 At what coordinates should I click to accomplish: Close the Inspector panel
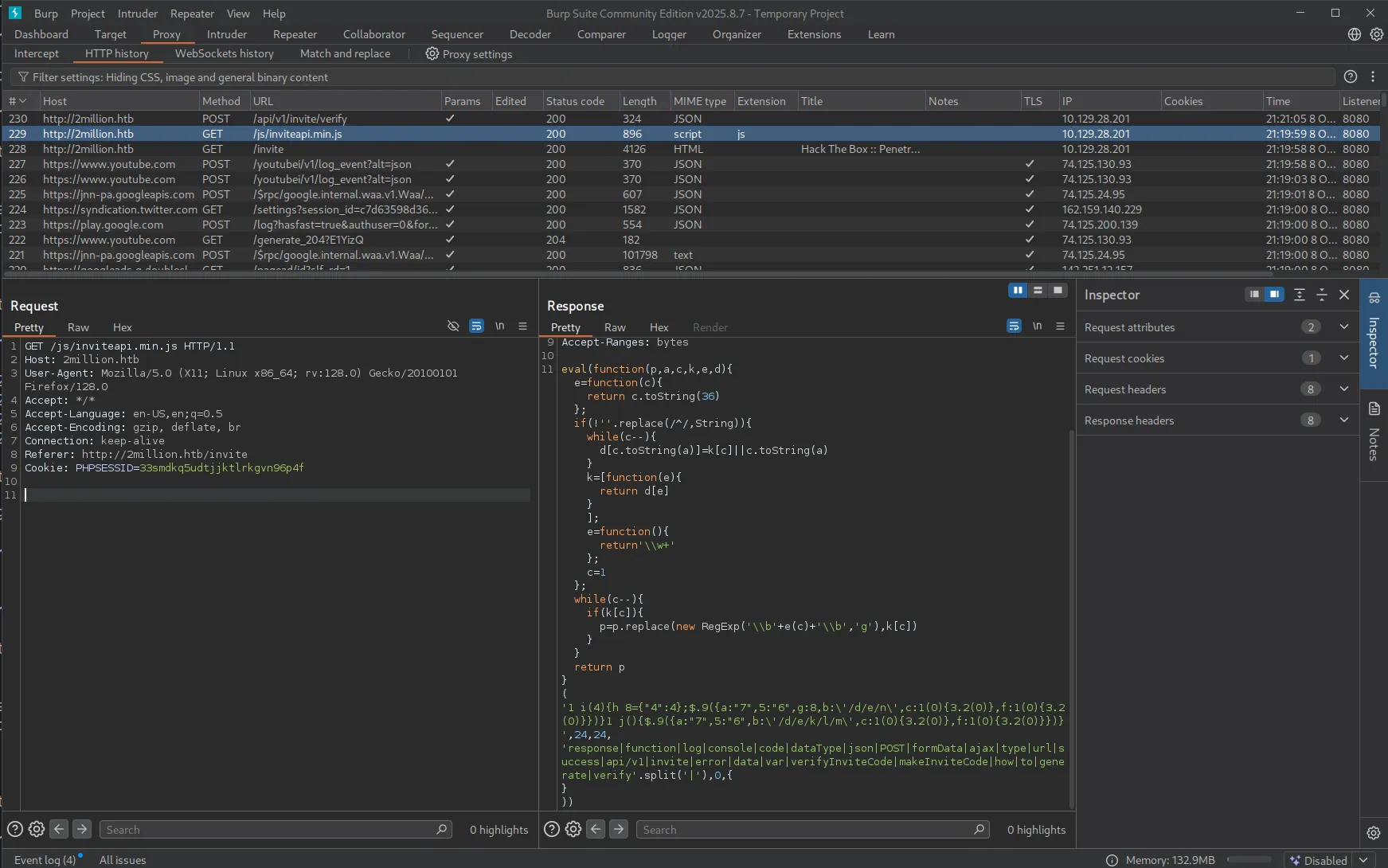click(x=1344, y=295)
